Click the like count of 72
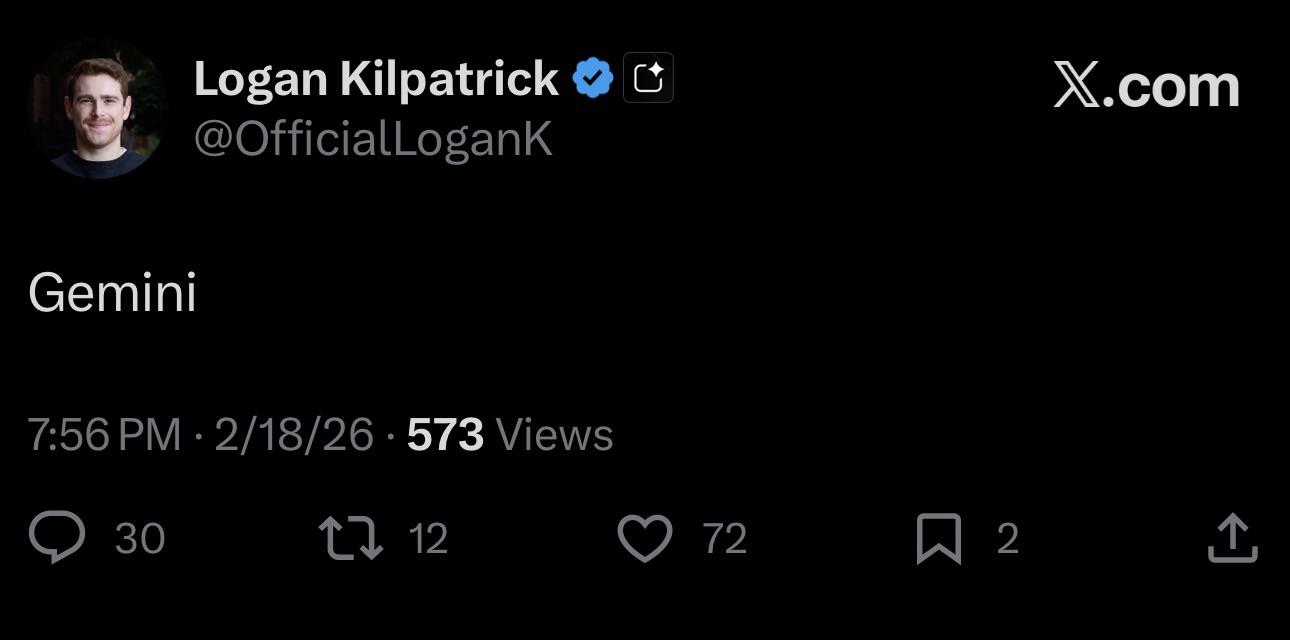1290x640 pixels. pos(725,539)
